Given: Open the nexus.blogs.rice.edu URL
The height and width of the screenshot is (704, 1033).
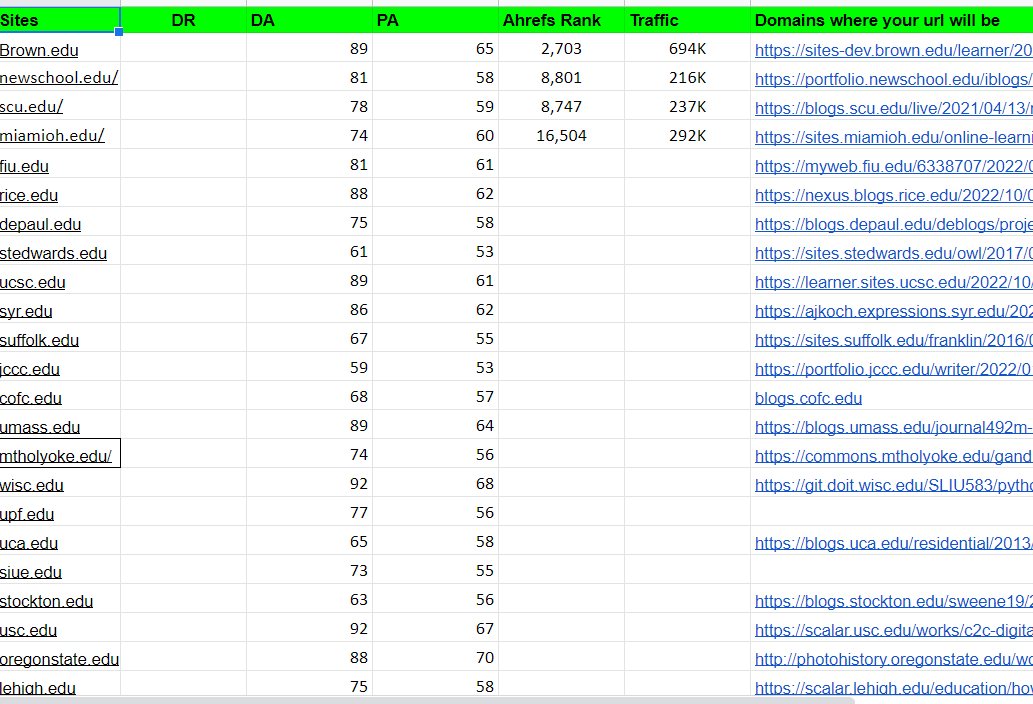Looking at the screenshot, I should (x=893, y=195).
